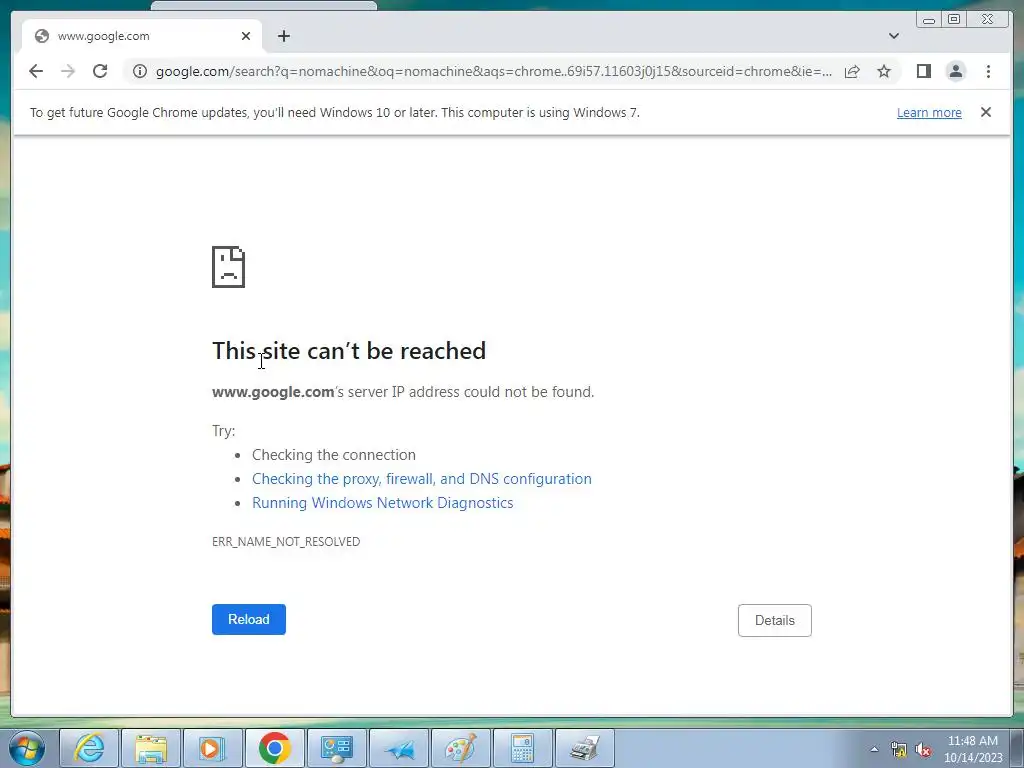Open Control Panel icon on taskbar

[336, 748]
